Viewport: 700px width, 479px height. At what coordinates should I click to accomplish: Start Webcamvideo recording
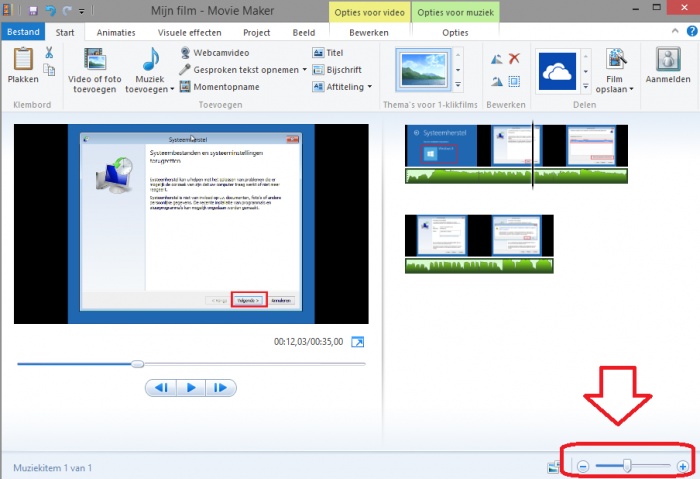coord(214,53)
